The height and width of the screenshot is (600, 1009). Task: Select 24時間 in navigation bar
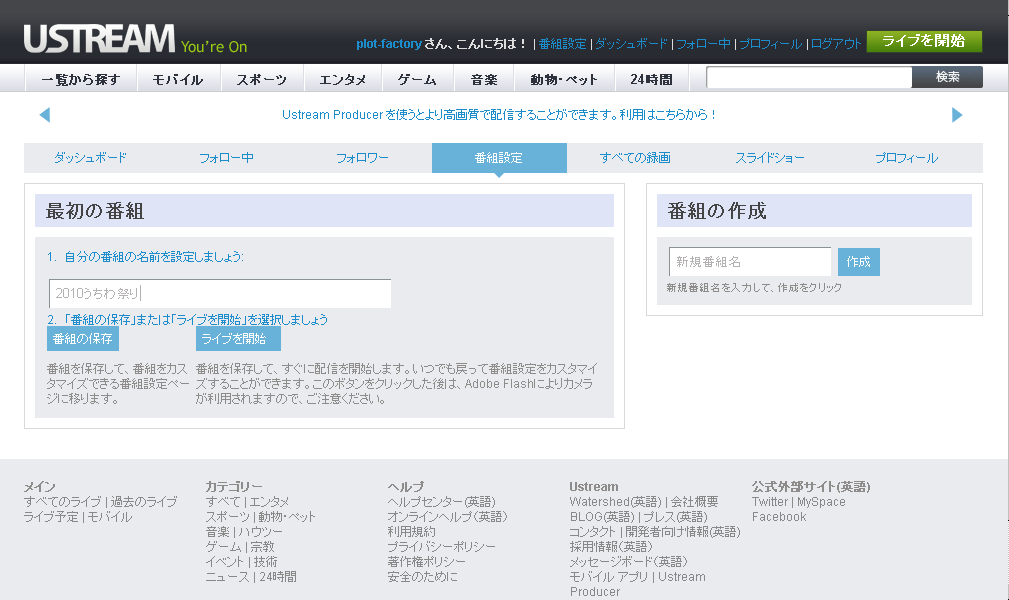click(651, 79)
